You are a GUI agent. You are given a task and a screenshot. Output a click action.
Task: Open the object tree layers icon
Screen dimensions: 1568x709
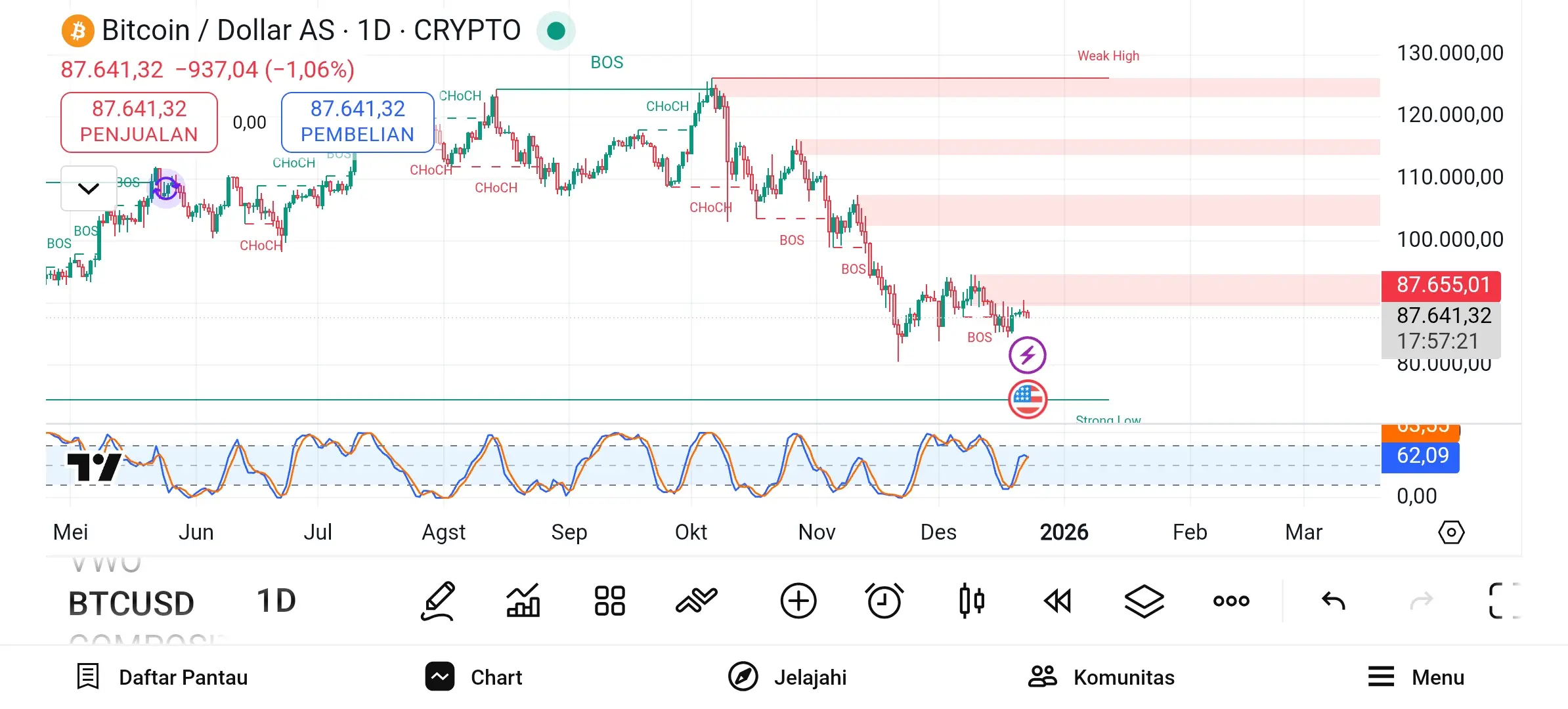[x=1144, y=601]
